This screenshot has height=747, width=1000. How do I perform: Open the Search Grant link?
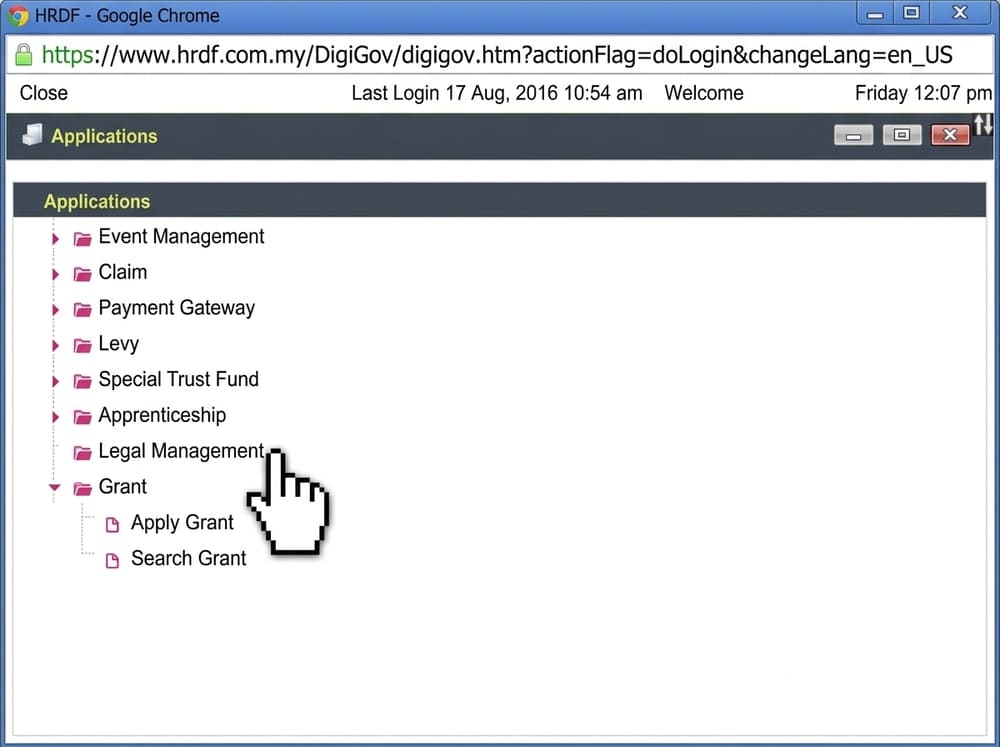click(x=189, y=558)
